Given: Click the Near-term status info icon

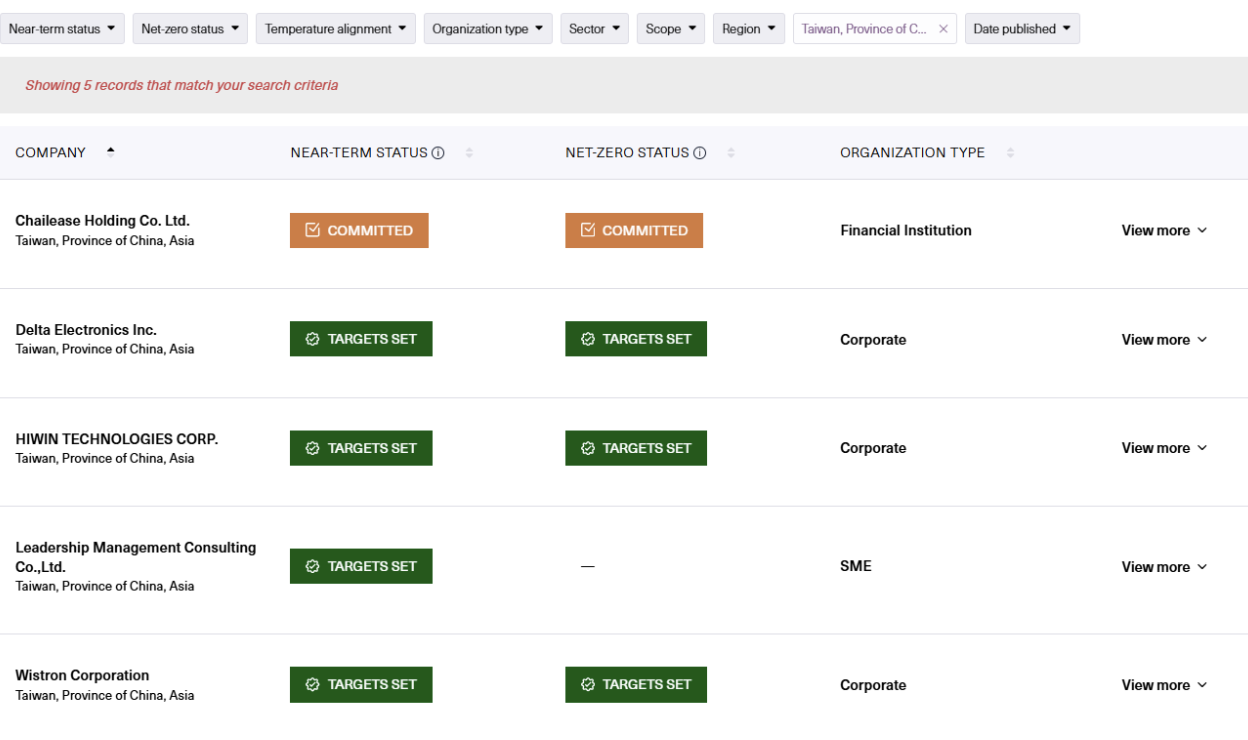Looking at the screenshot, I should tap(438, 153).
